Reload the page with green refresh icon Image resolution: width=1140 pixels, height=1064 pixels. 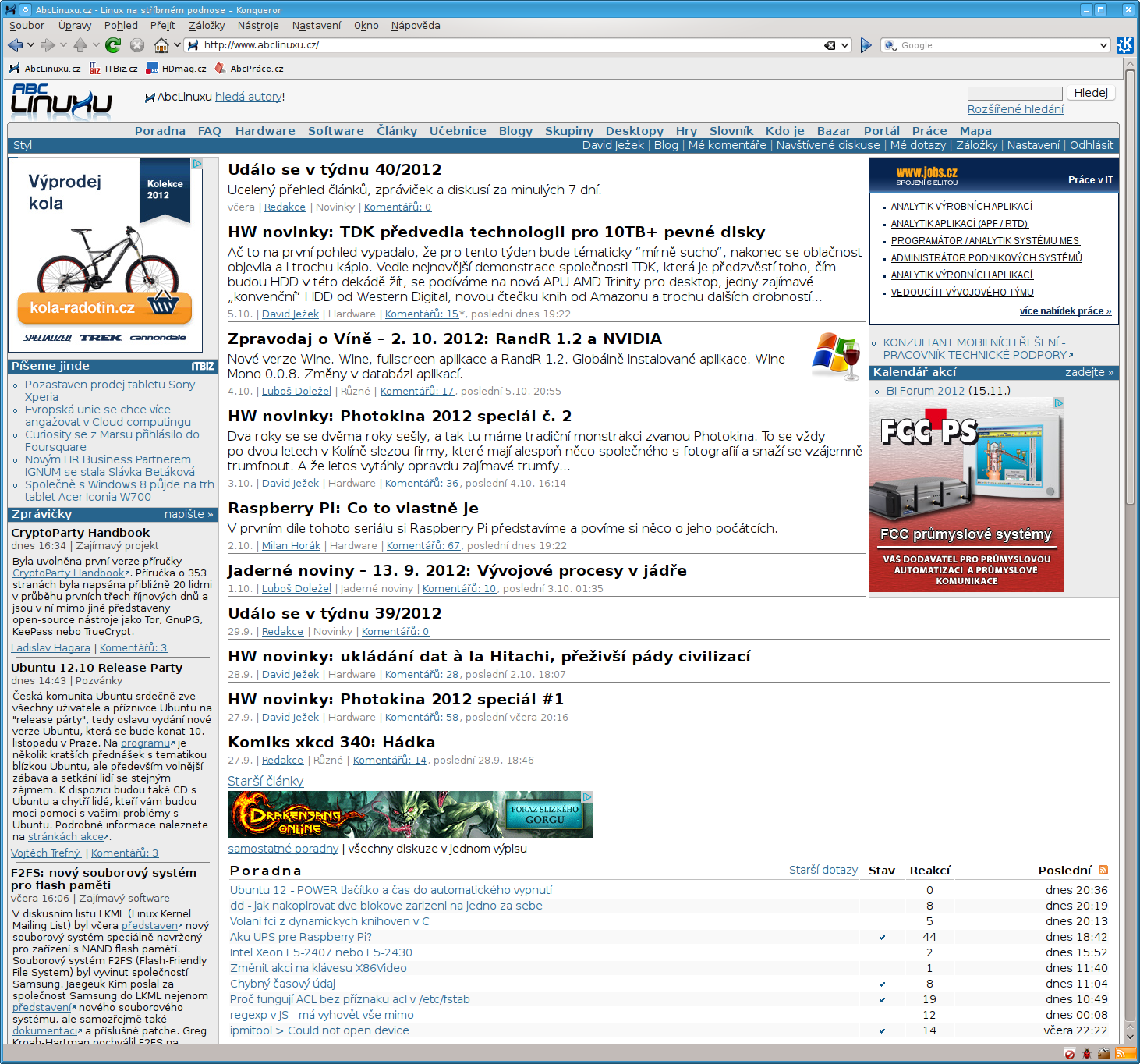click(113, 45)
